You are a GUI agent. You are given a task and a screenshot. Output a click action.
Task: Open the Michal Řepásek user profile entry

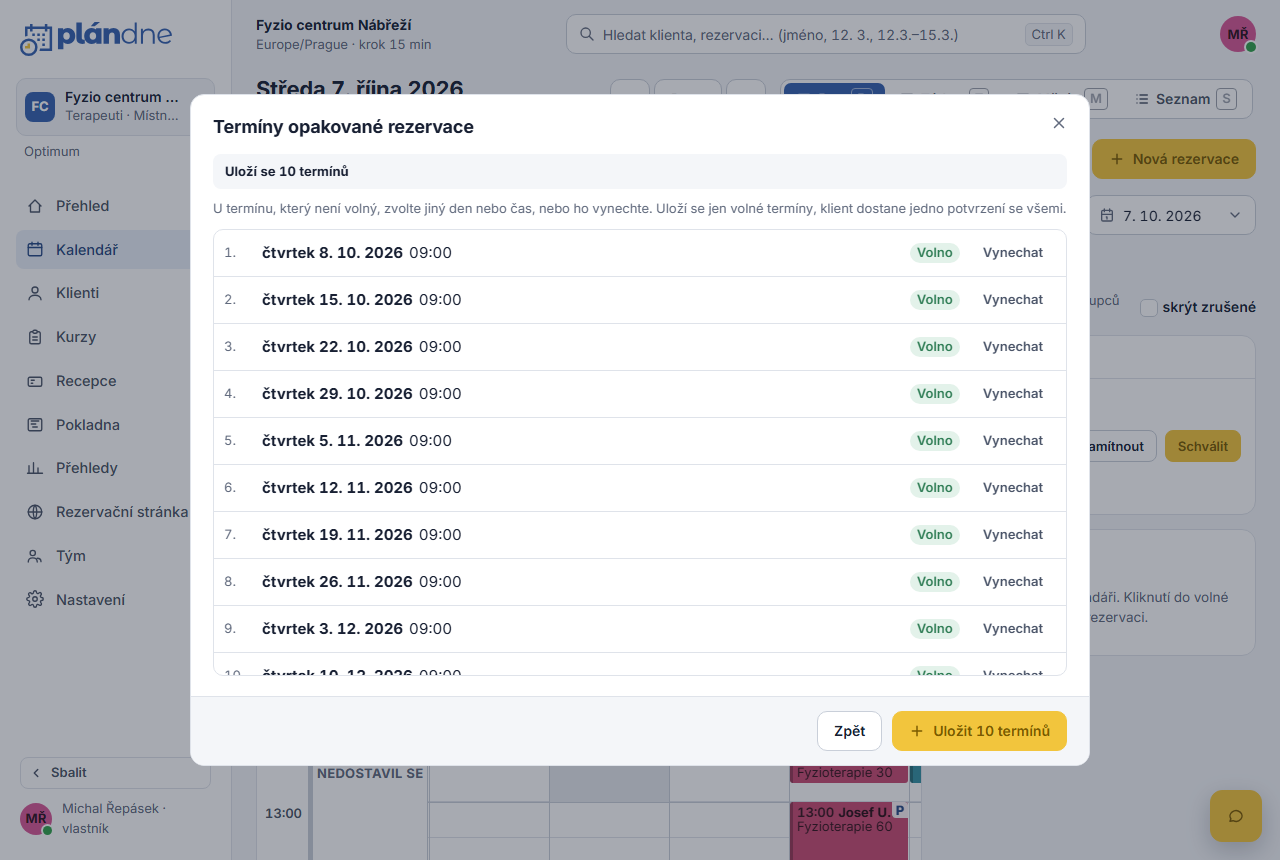tap(115, 818)
